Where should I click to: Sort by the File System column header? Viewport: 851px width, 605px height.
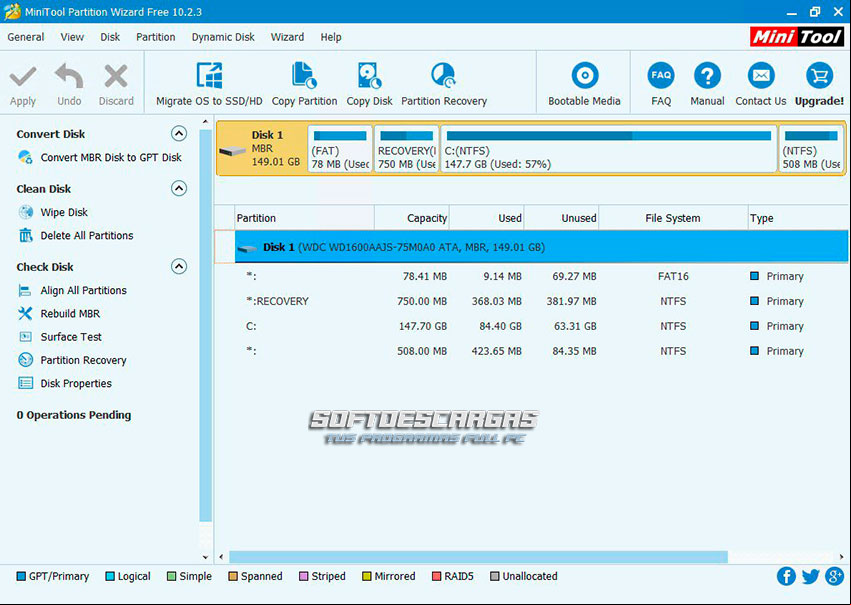673,218
